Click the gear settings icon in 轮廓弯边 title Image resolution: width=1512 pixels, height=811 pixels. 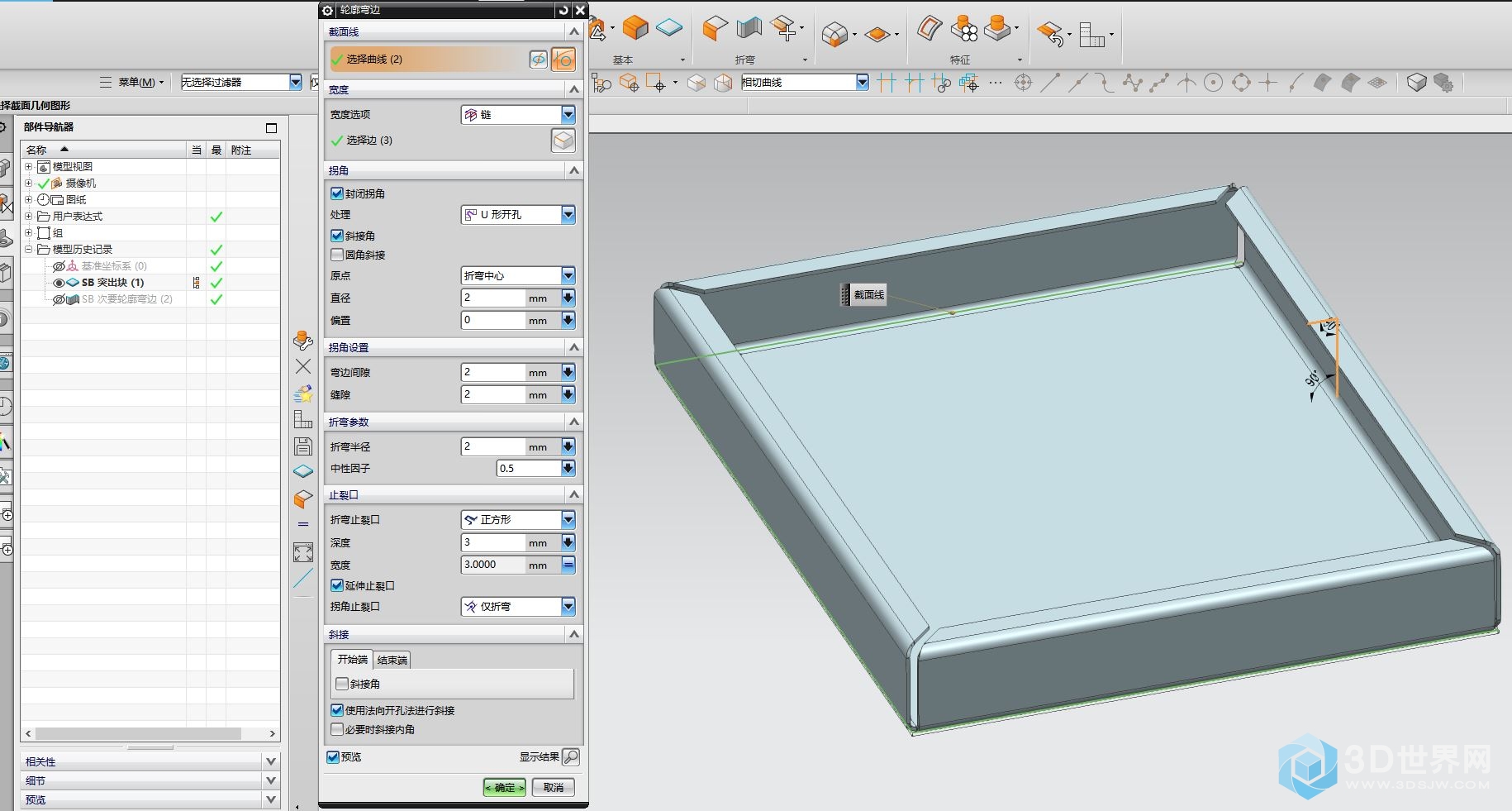(x=327, y=10)
